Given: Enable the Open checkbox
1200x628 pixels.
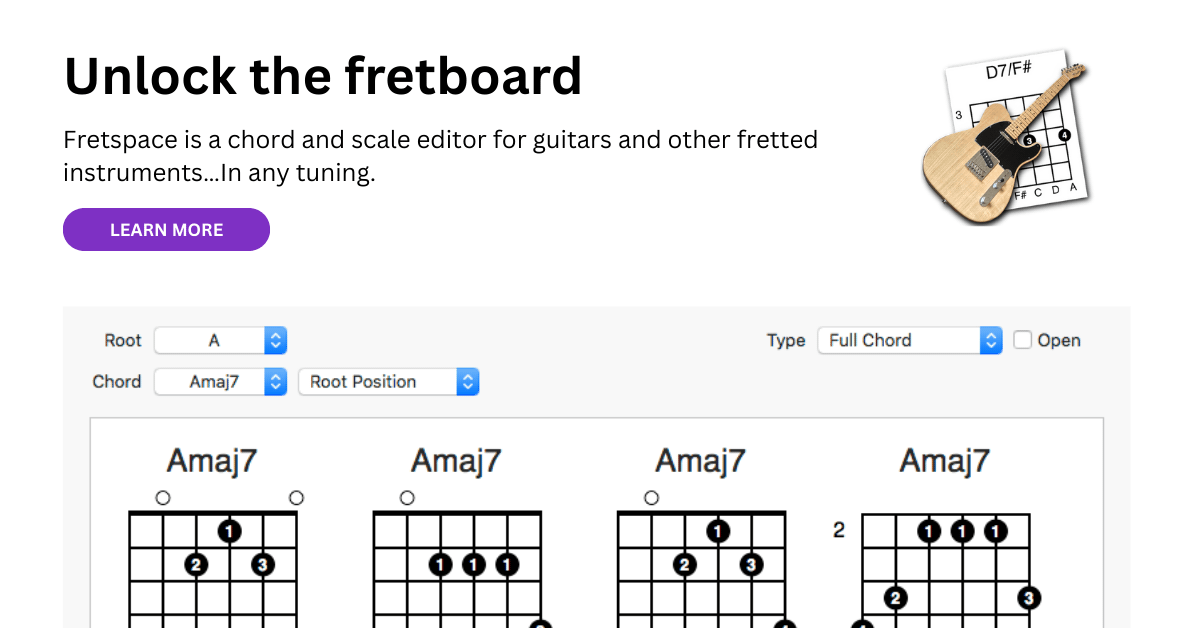Looking at the screenshot, I should (1022, 340).
